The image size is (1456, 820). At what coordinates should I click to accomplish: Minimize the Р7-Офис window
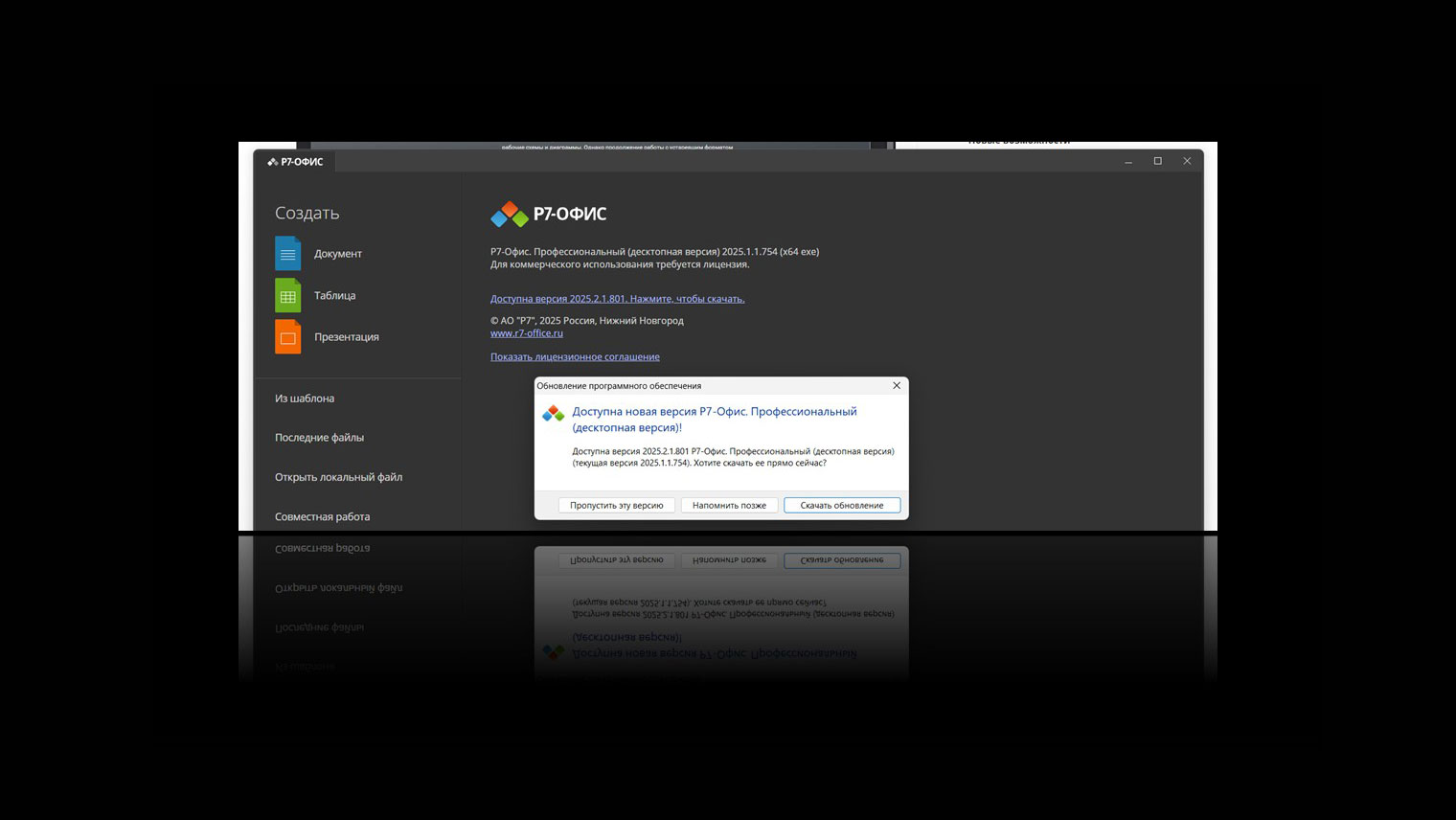point(1127,162)
